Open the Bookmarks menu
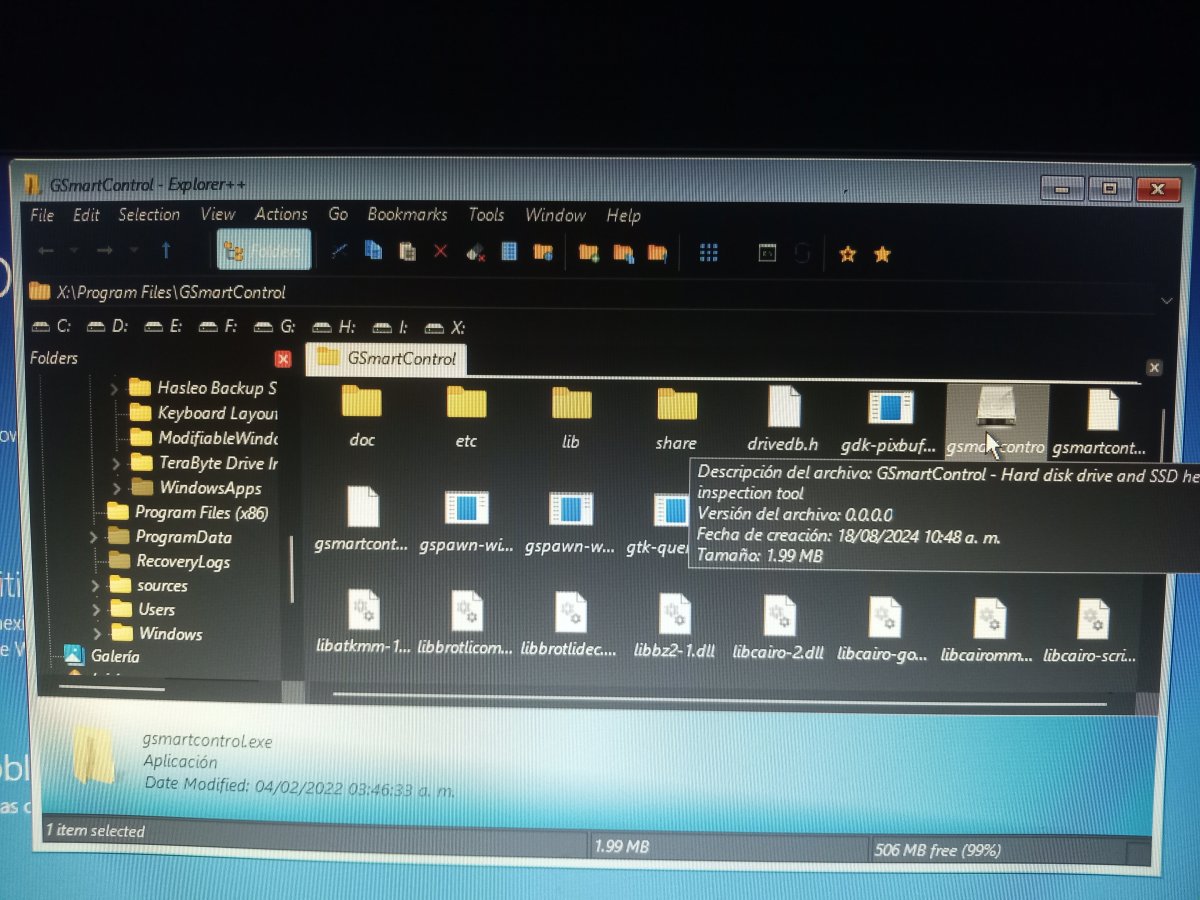Screen dimensions: 1200x900 (407, 215)
